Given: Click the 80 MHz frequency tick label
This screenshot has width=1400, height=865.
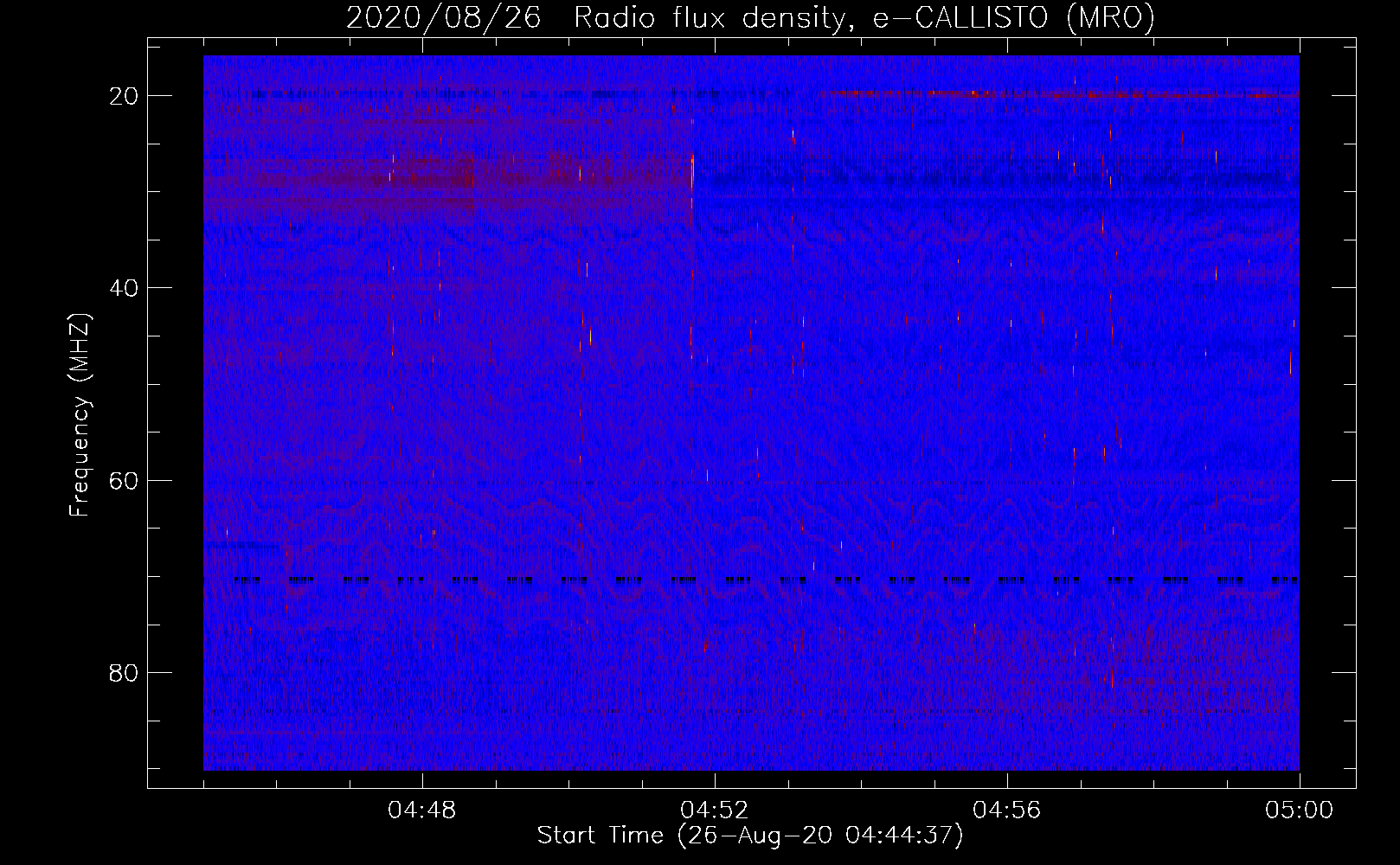Looking at the screenshot, I should (x=125, y=673).
